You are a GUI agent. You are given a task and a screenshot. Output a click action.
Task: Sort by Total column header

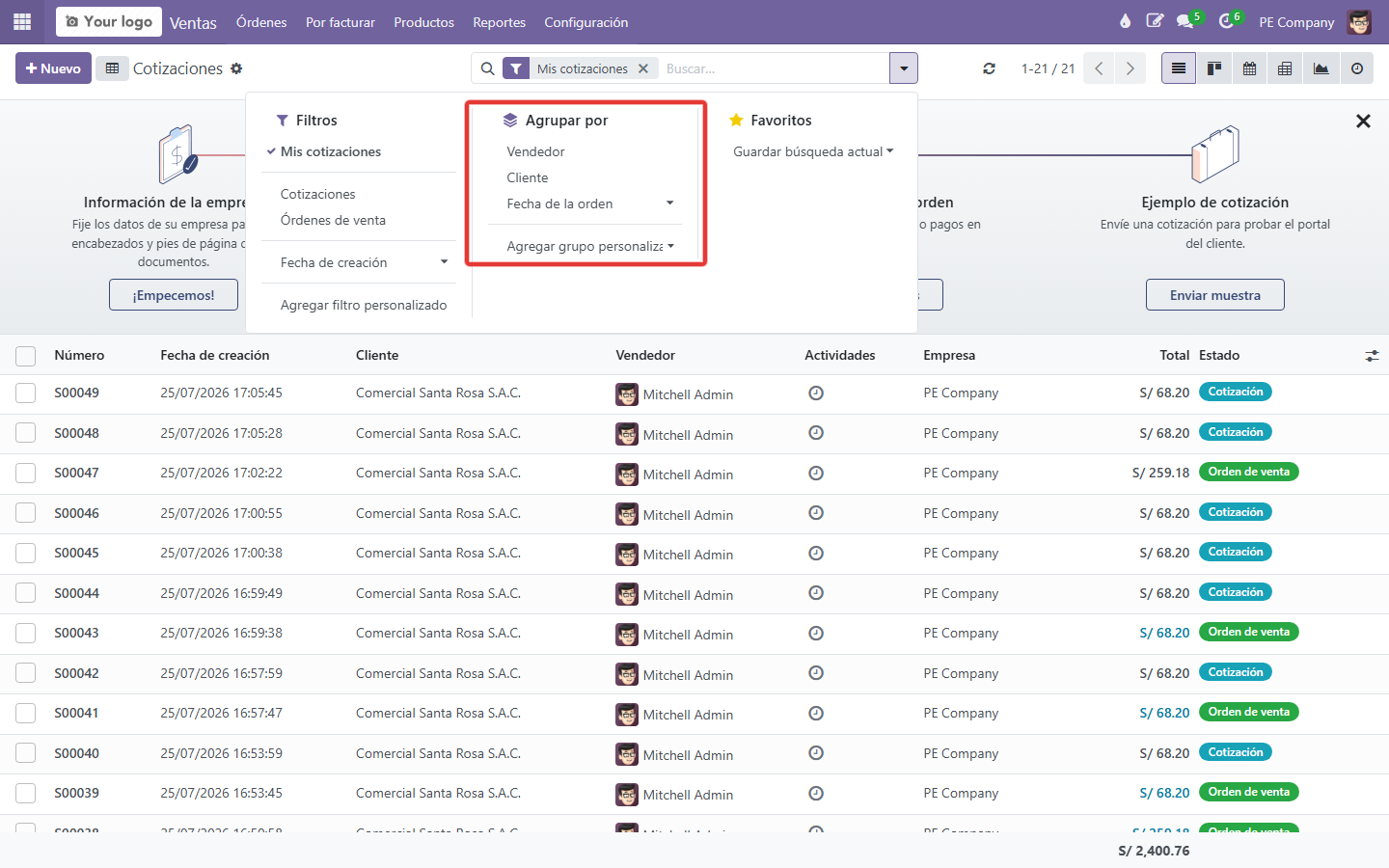[1174, 355]
